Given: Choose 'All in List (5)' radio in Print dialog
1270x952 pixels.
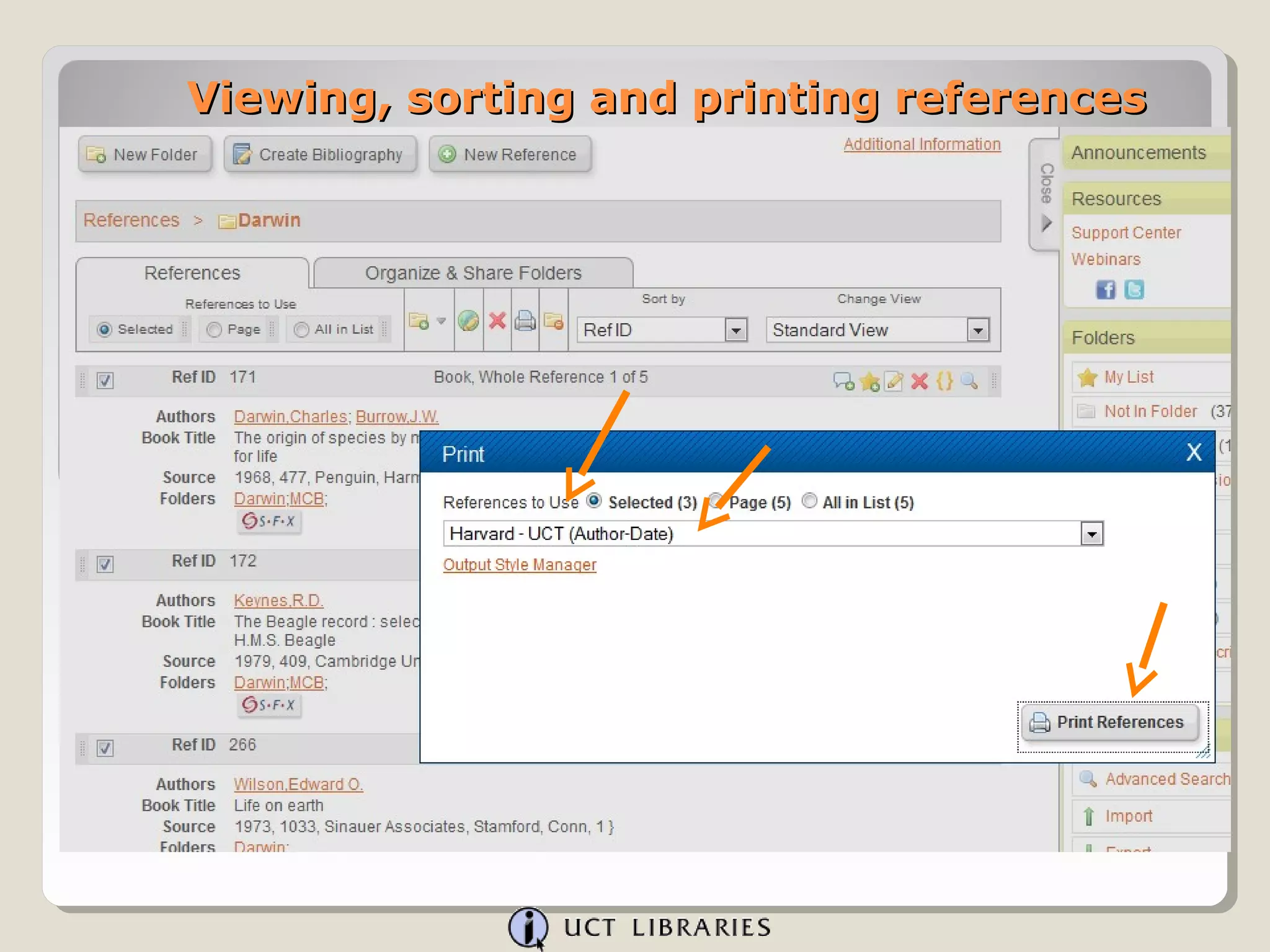Looking at the screenshot, I should click(x=809, y=501).
